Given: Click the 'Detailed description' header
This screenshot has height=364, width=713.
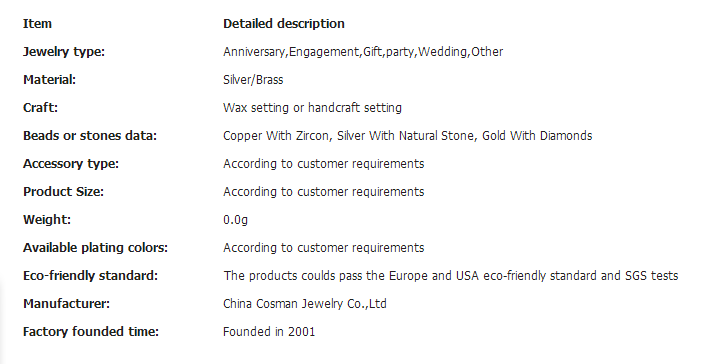Looking at the screenshot, I should 284,24.
